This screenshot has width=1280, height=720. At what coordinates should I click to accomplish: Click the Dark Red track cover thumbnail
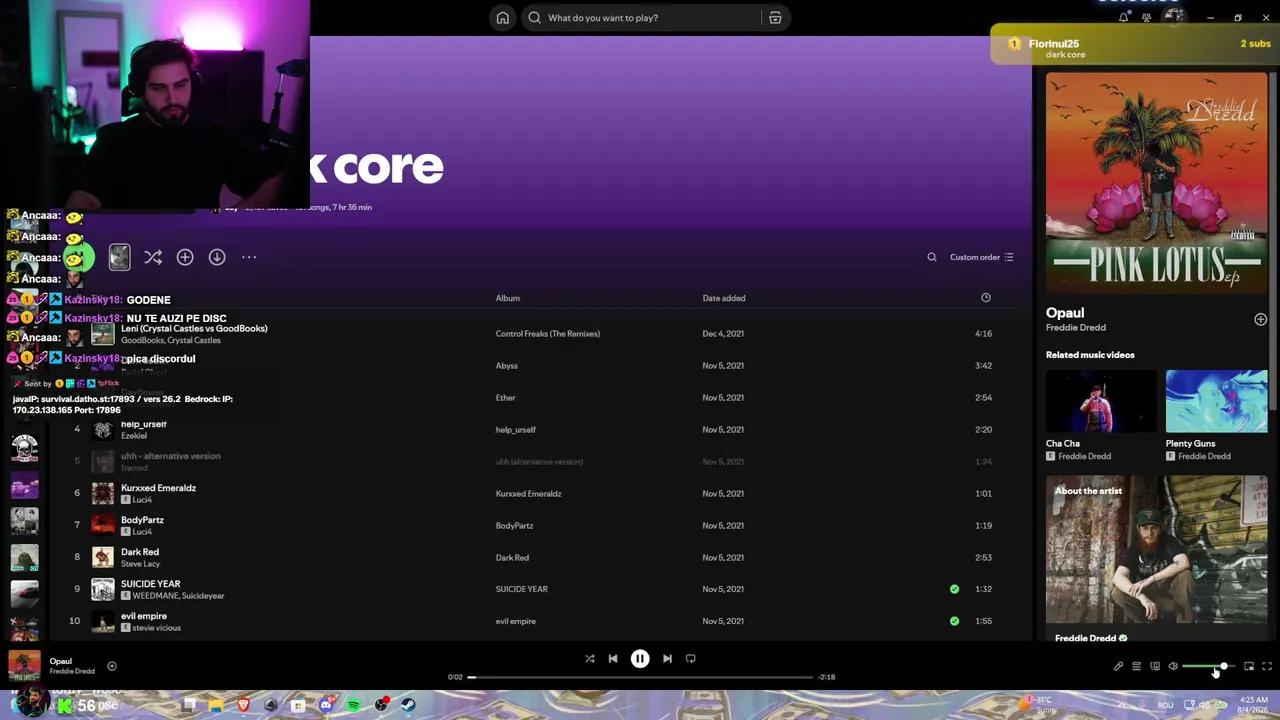[103, 557]
